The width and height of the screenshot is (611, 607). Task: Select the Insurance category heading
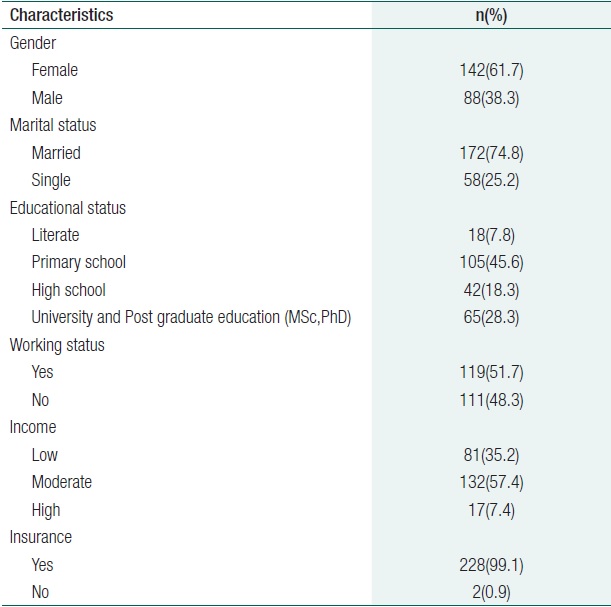pos(41,537)
